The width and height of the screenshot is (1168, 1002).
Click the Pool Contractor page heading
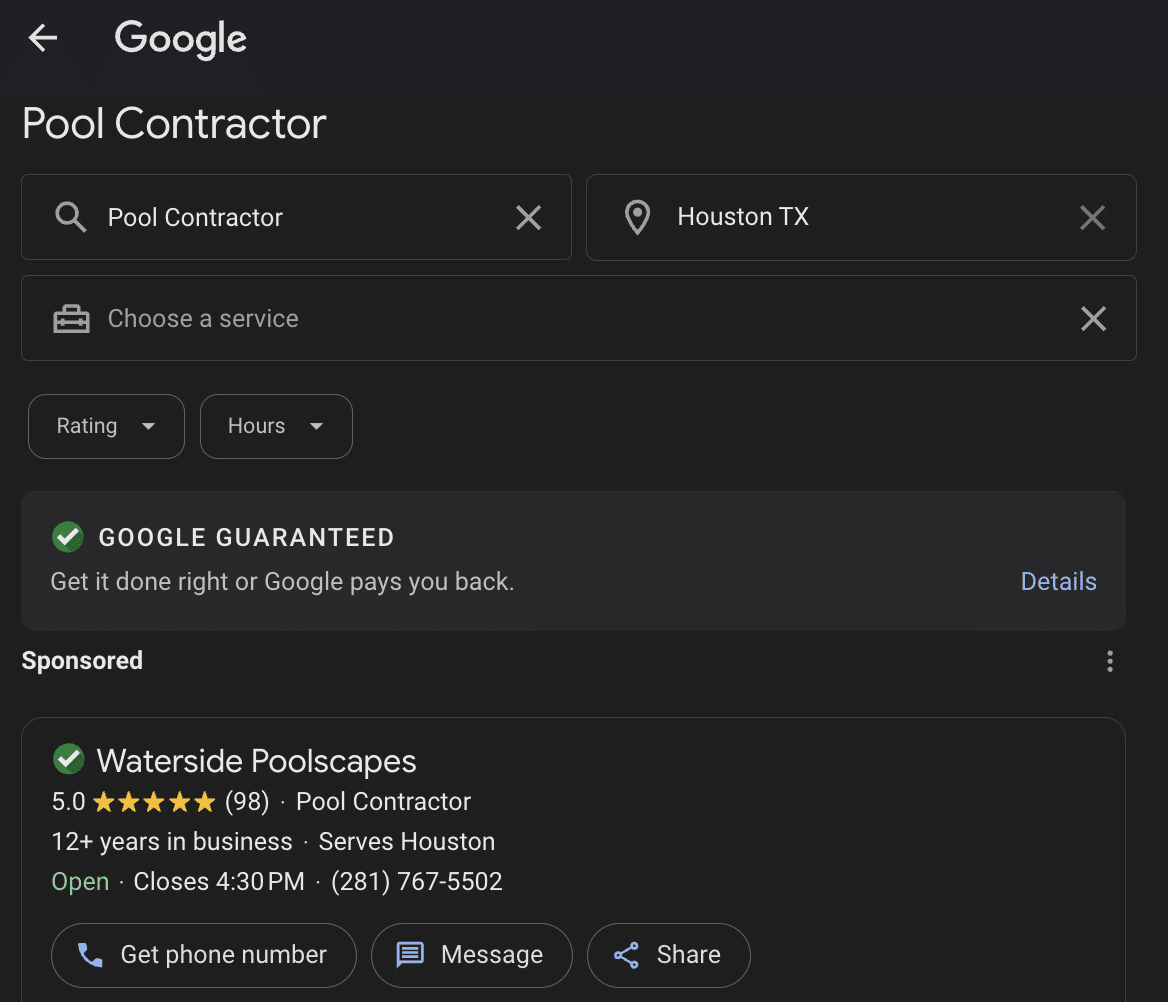coord(174,124)
